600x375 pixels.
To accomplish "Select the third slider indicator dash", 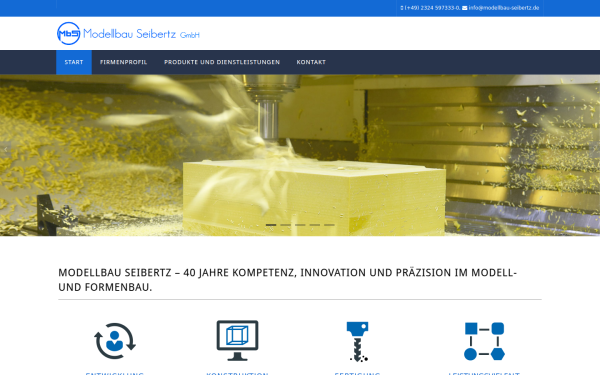I will [x=300, y=225].
